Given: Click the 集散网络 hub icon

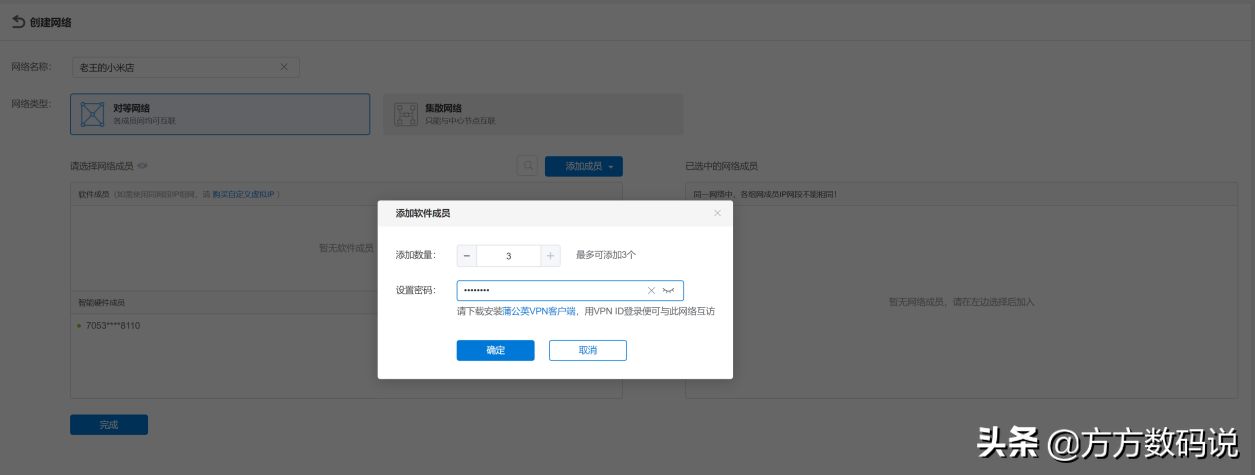Looking at the screenshot, I should [x=405, y=114].
